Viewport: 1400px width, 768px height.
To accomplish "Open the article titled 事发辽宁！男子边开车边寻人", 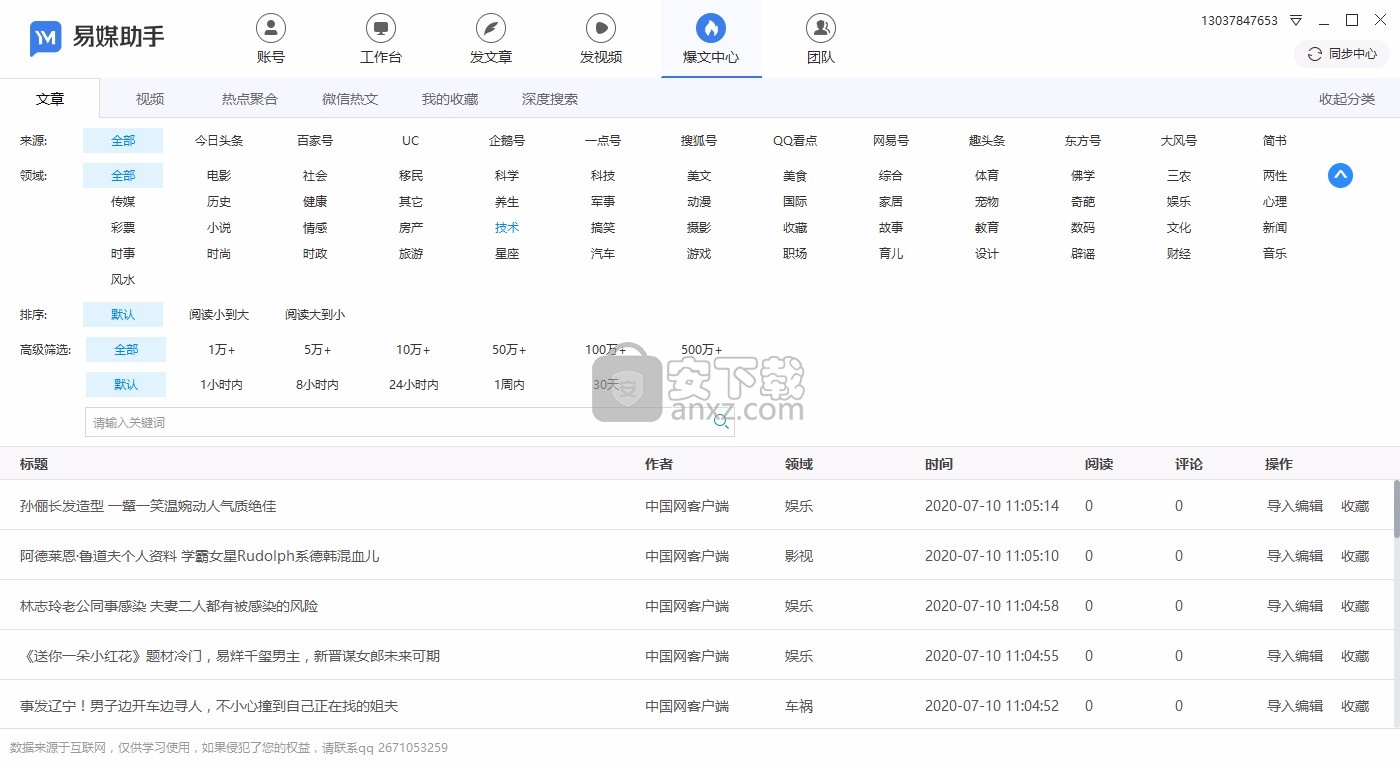I will [x=209, y=706].
